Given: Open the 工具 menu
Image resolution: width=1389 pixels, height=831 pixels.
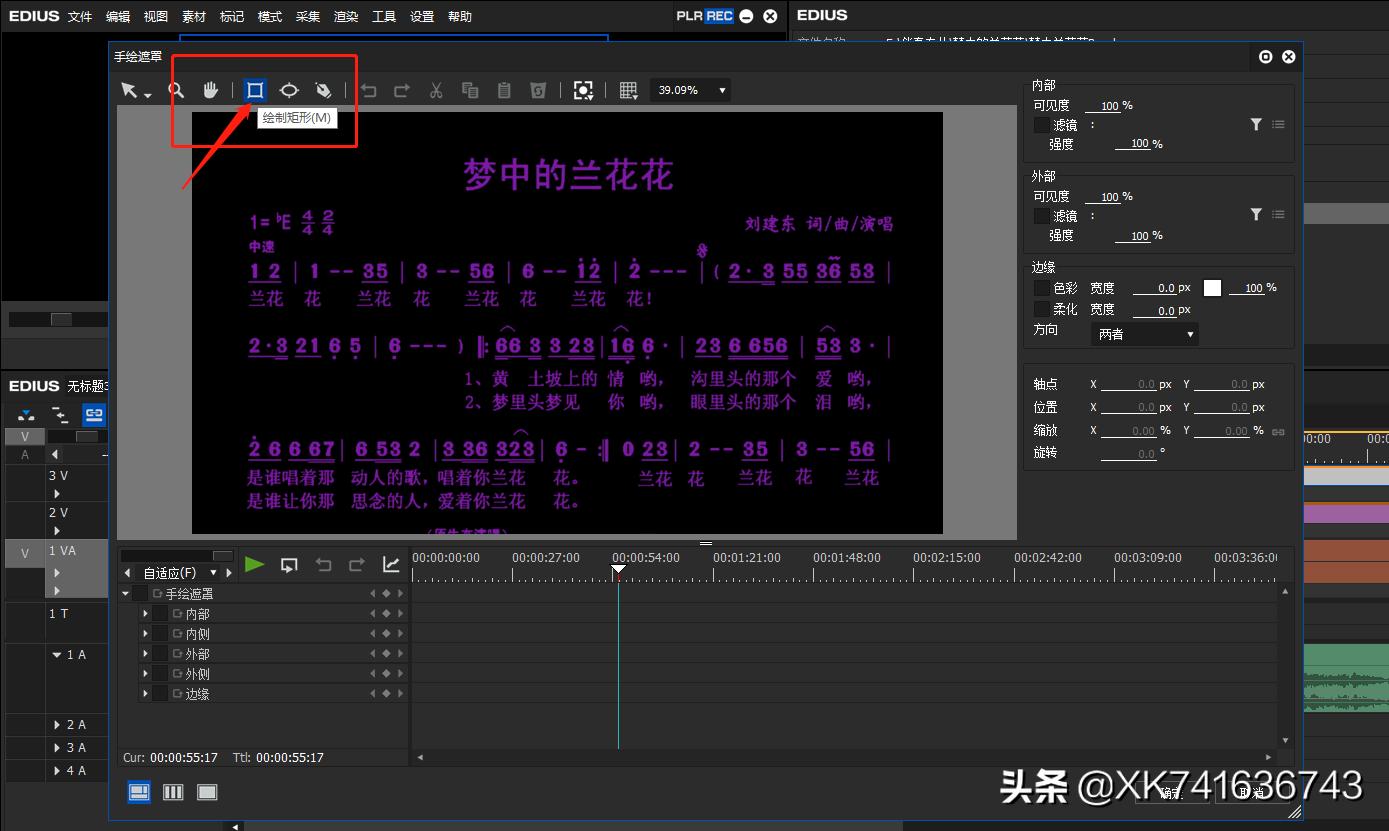Looking at the screenshot, I should (383, 16).
